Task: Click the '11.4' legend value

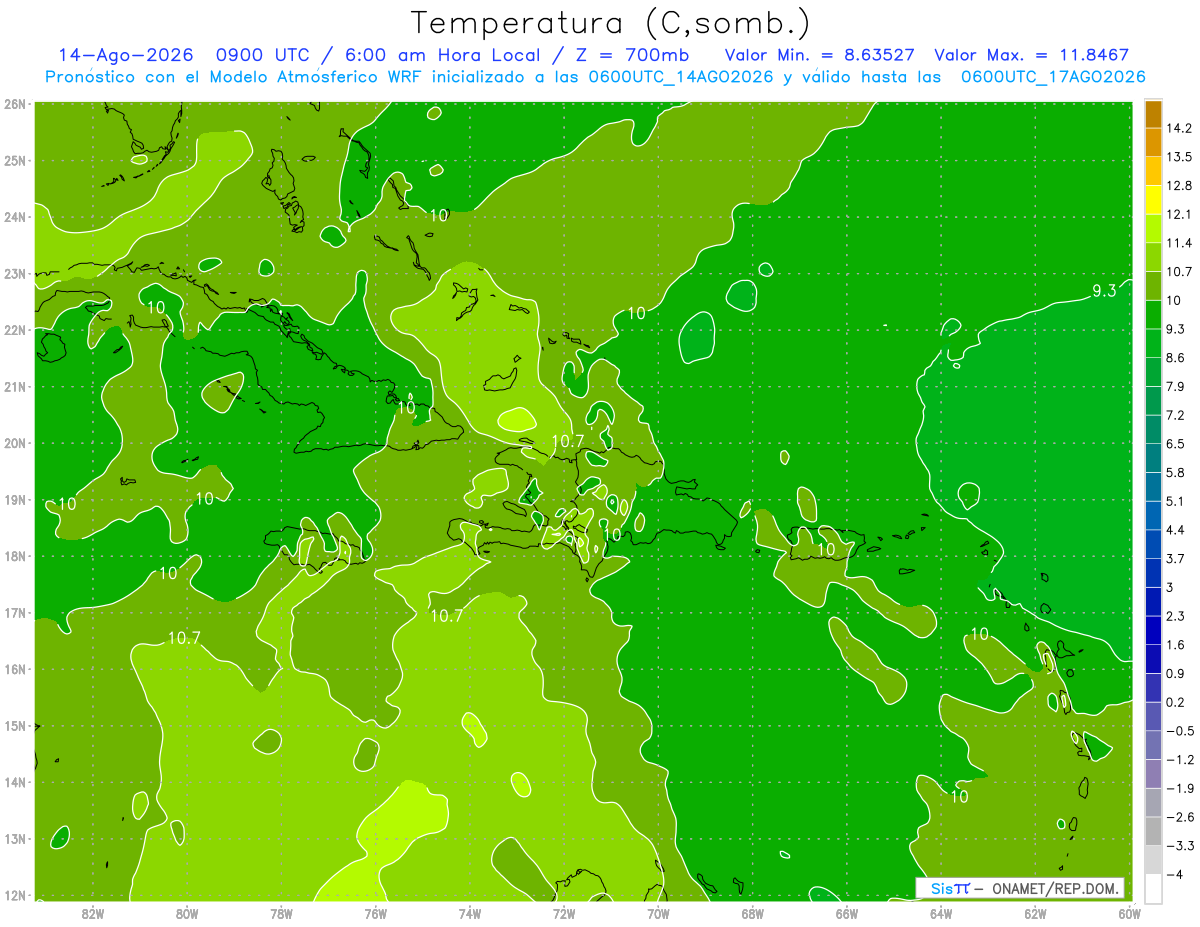Action: (1178, 243)
